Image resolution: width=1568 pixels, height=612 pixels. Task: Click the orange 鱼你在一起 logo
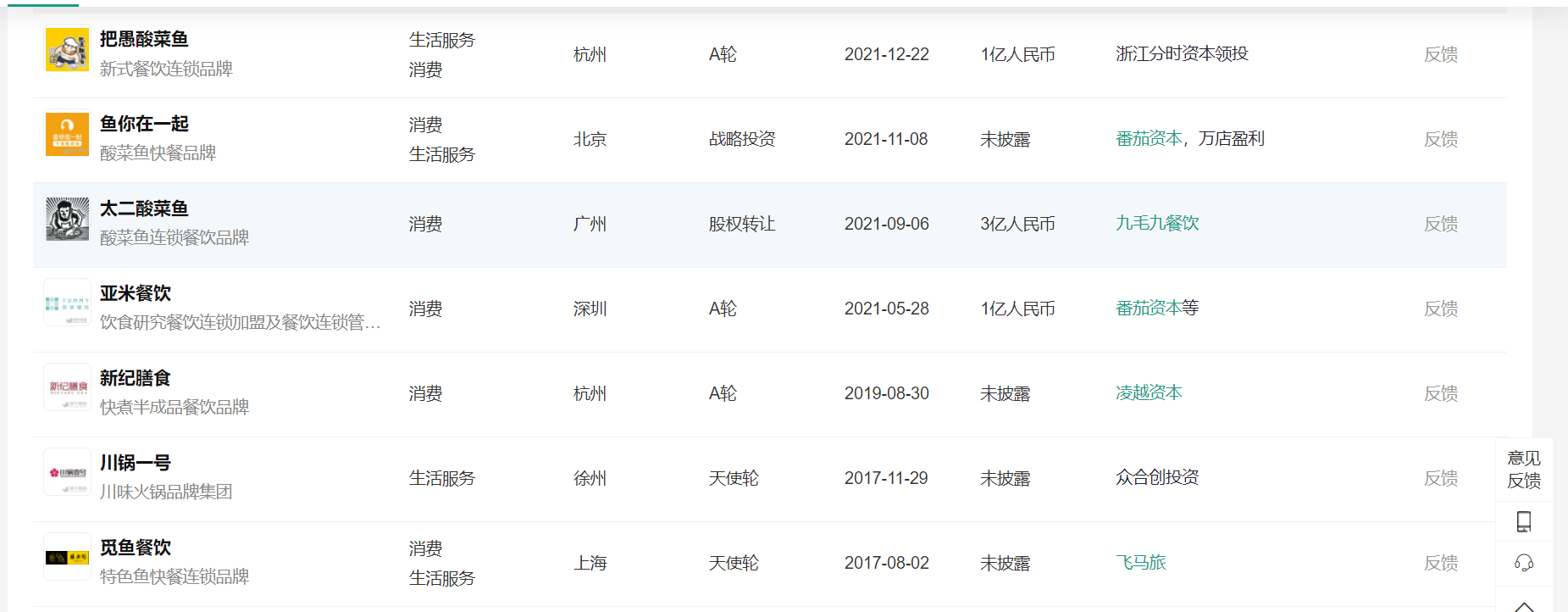pyautogui.click(x=67, y=134)
